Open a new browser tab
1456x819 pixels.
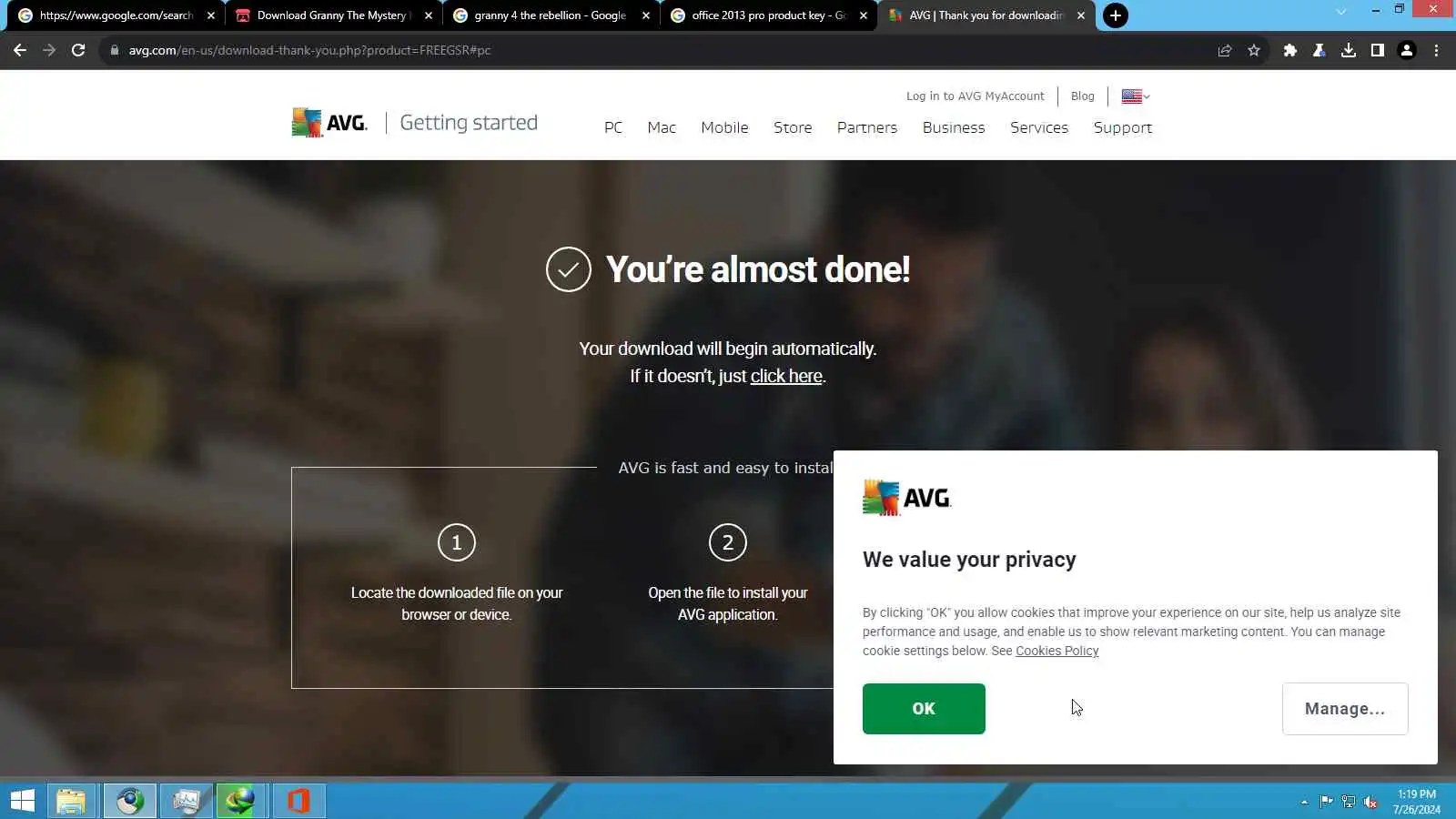[x=1115, y=15]
